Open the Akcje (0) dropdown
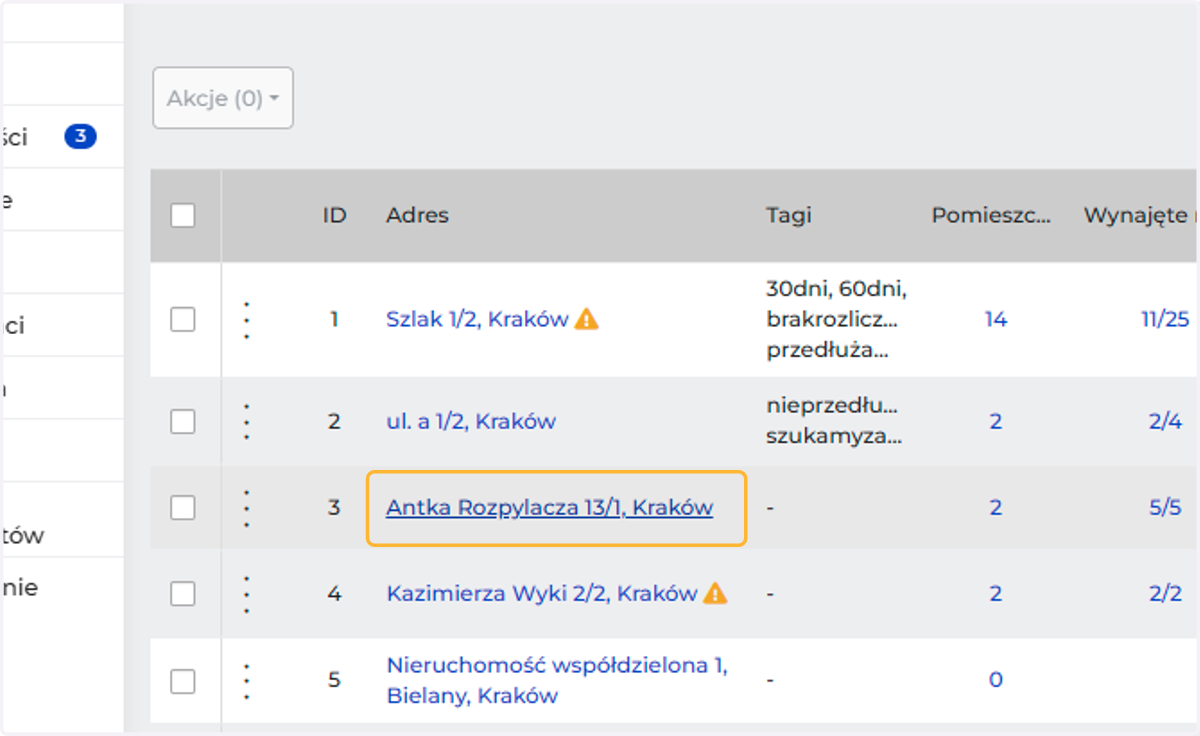 (x=222, y=98)
